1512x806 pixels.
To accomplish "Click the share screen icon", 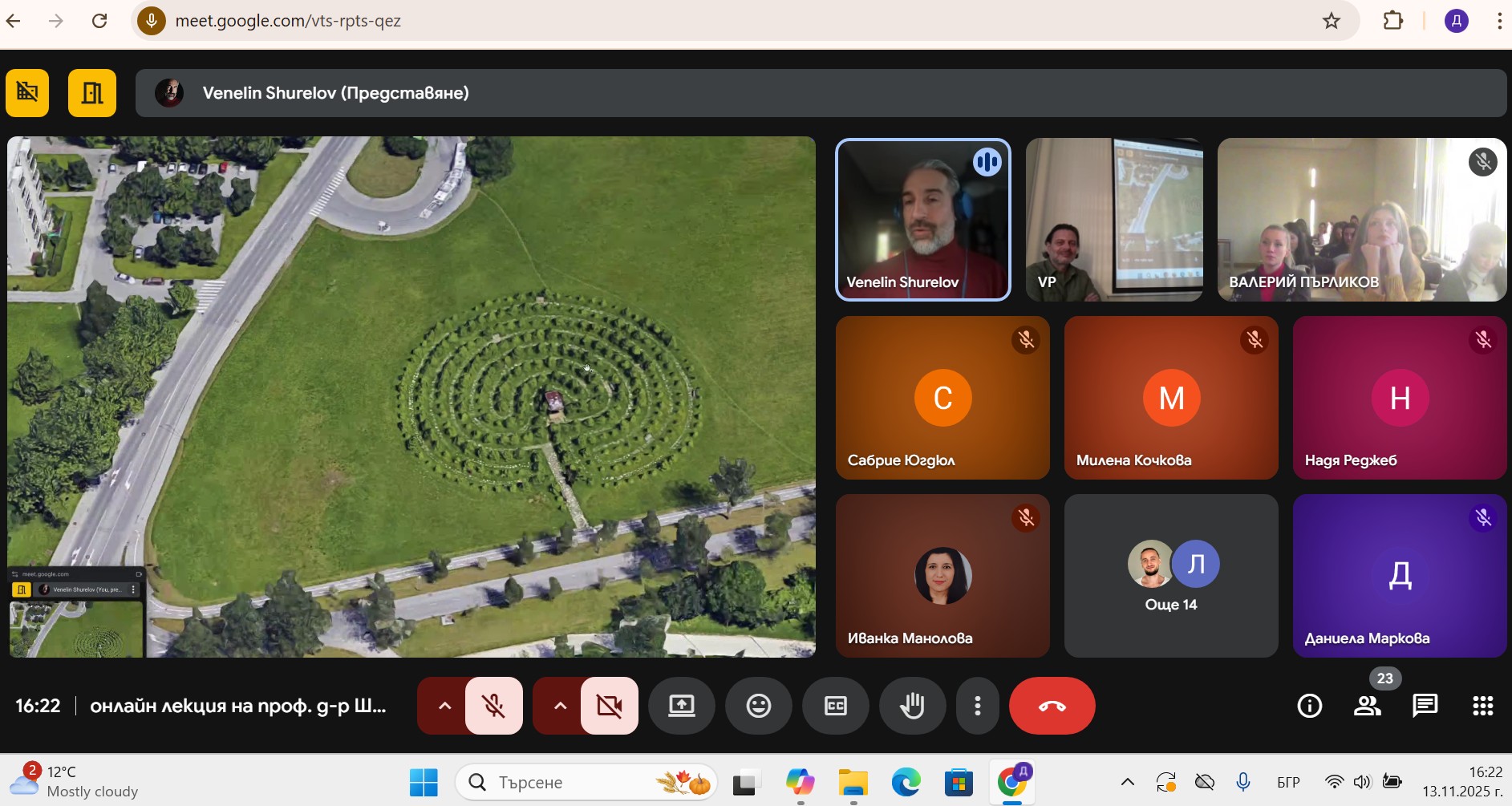I will click(681, 706).
